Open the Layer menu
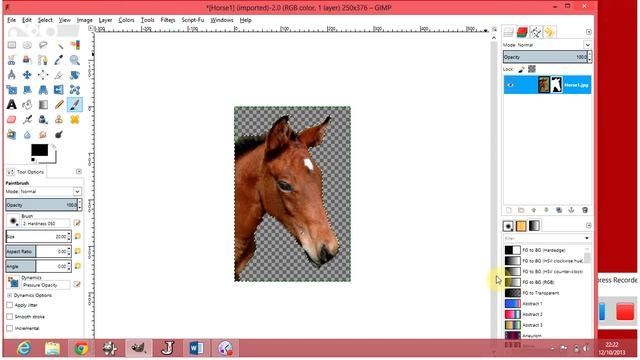Screen dimensions: 640x360 coord(105,20)
